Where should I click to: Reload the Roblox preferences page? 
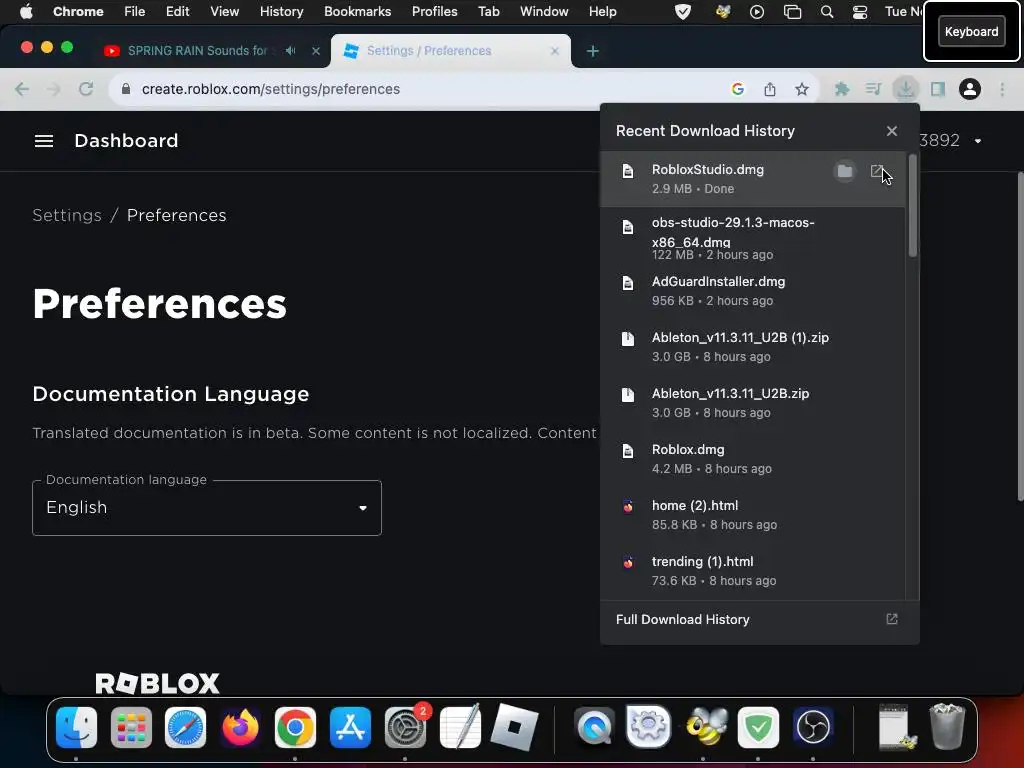point(86,89)
